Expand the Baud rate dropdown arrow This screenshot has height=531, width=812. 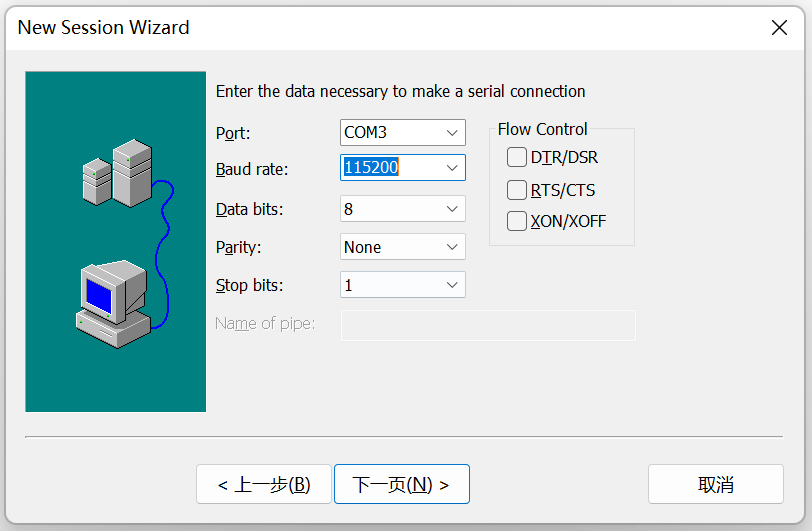452,168
